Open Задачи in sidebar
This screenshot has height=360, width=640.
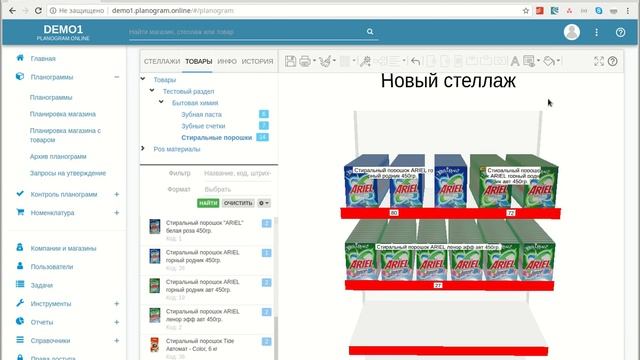[42, 285]
